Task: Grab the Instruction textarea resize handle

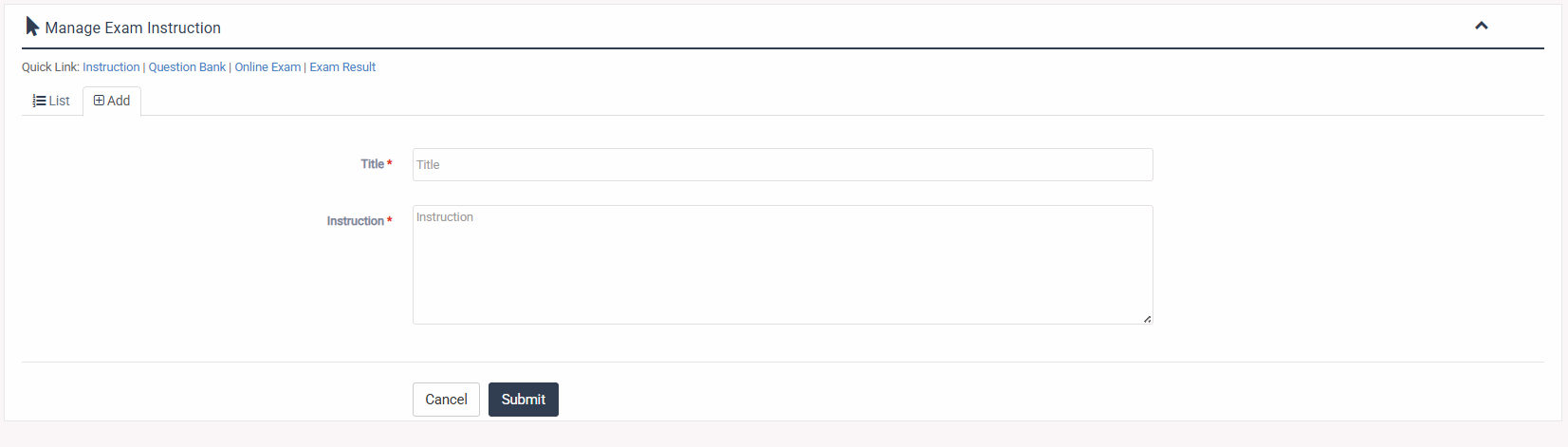Action: click(1147, 319)
